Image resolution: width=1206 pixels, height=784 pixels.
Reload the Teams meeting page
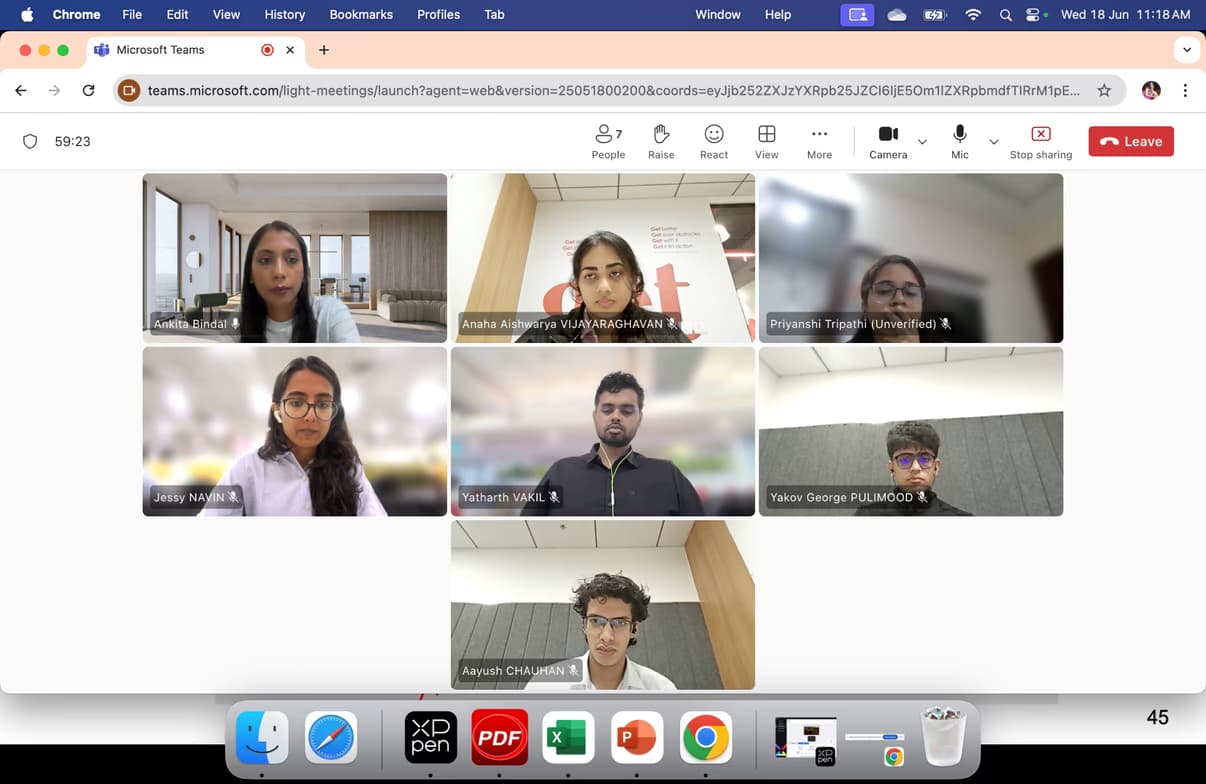coord(88,90)
